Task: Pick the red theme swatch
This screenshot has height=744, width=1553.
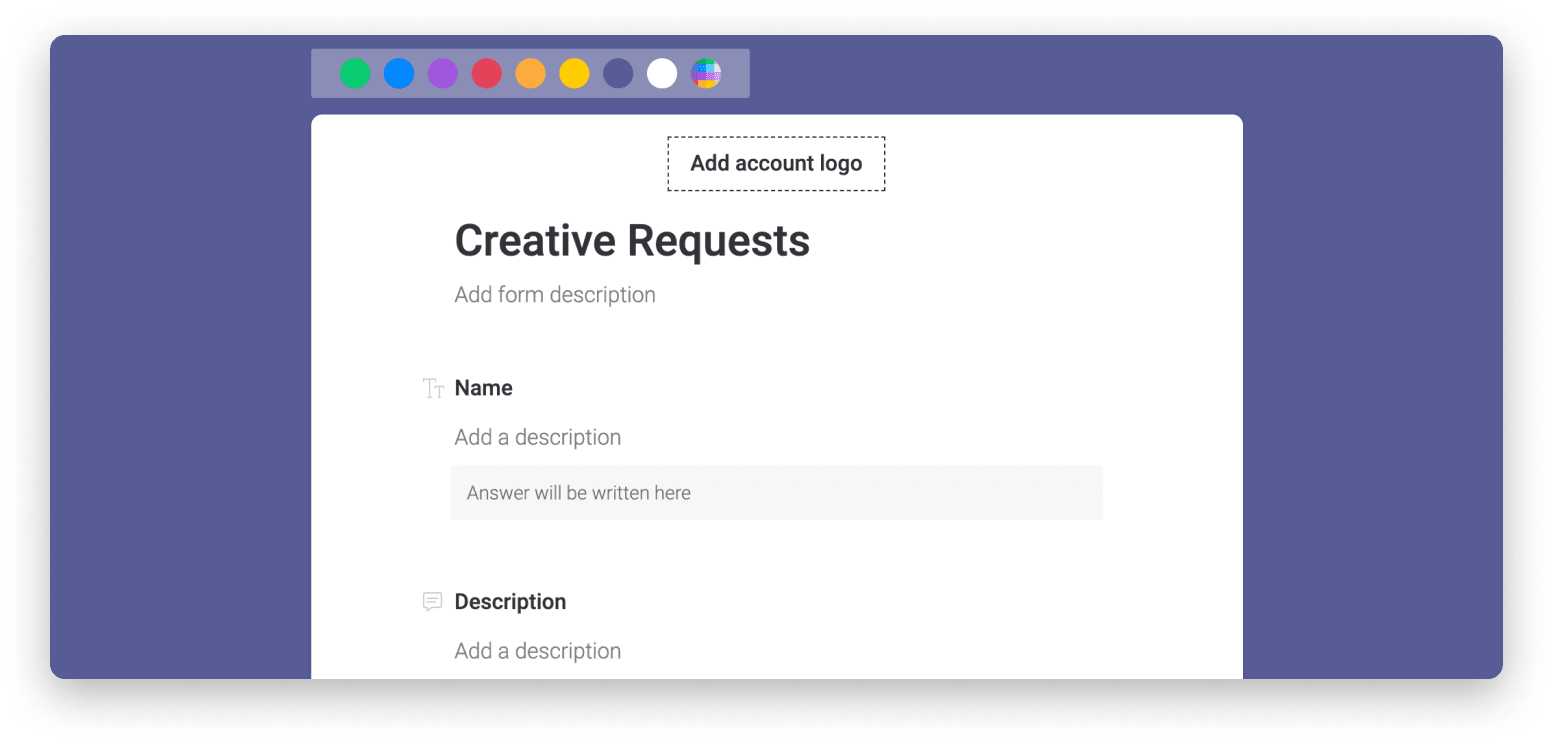Action: tap(487, 73)
